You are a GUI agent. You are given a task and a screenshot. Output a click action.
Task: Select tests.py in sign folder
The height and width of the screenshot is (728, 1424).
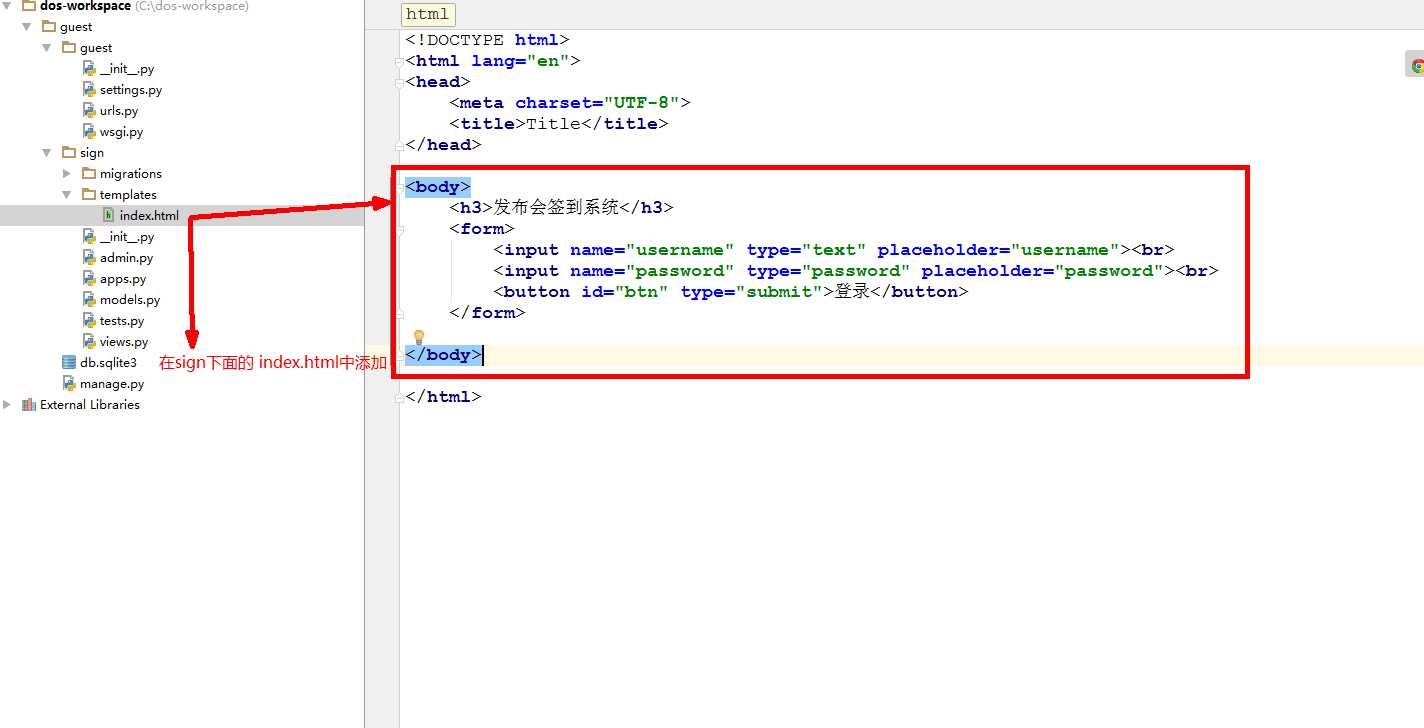tap(122, 321)
